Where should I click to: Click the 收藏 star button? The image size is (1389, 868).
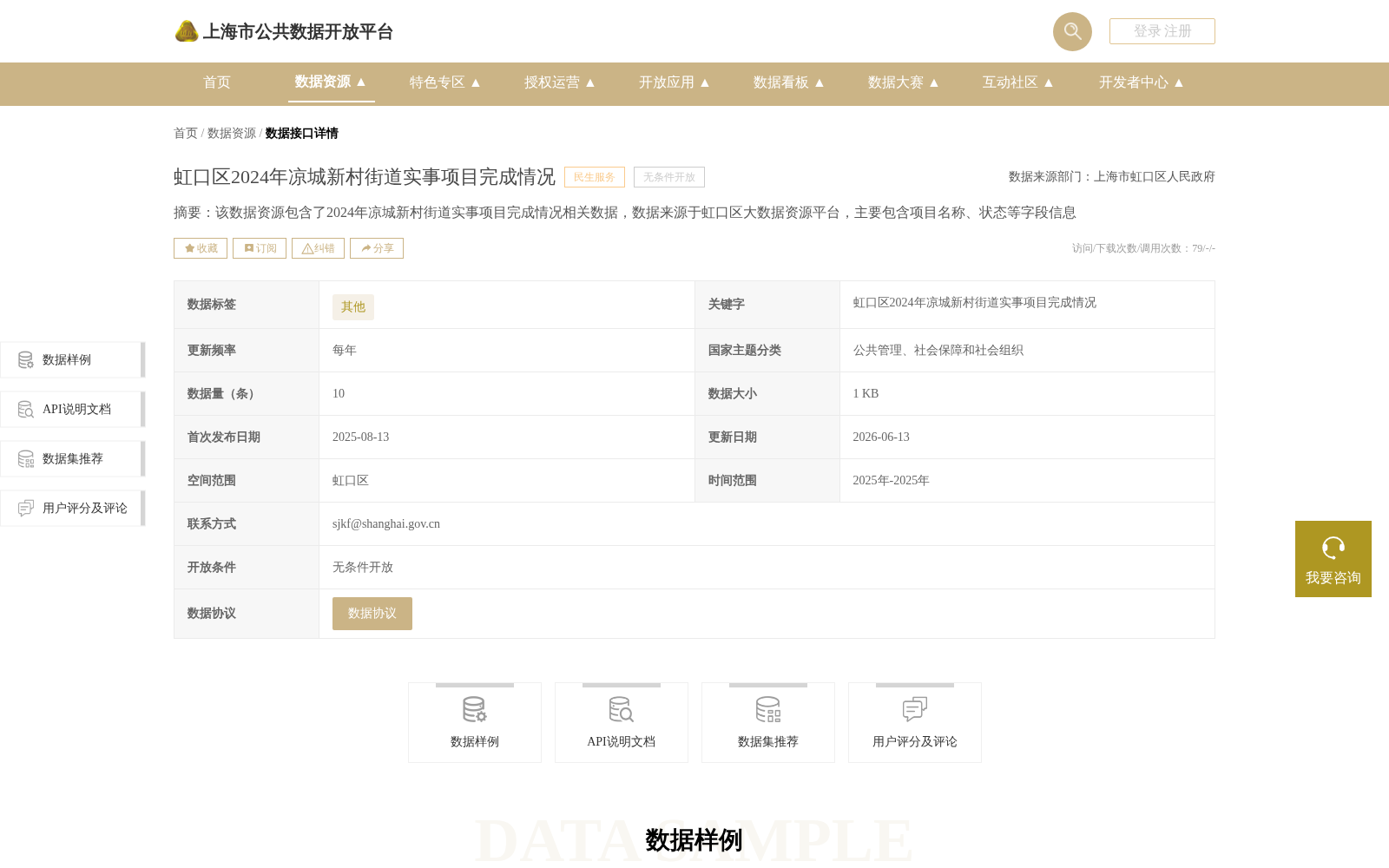point(201,248)
